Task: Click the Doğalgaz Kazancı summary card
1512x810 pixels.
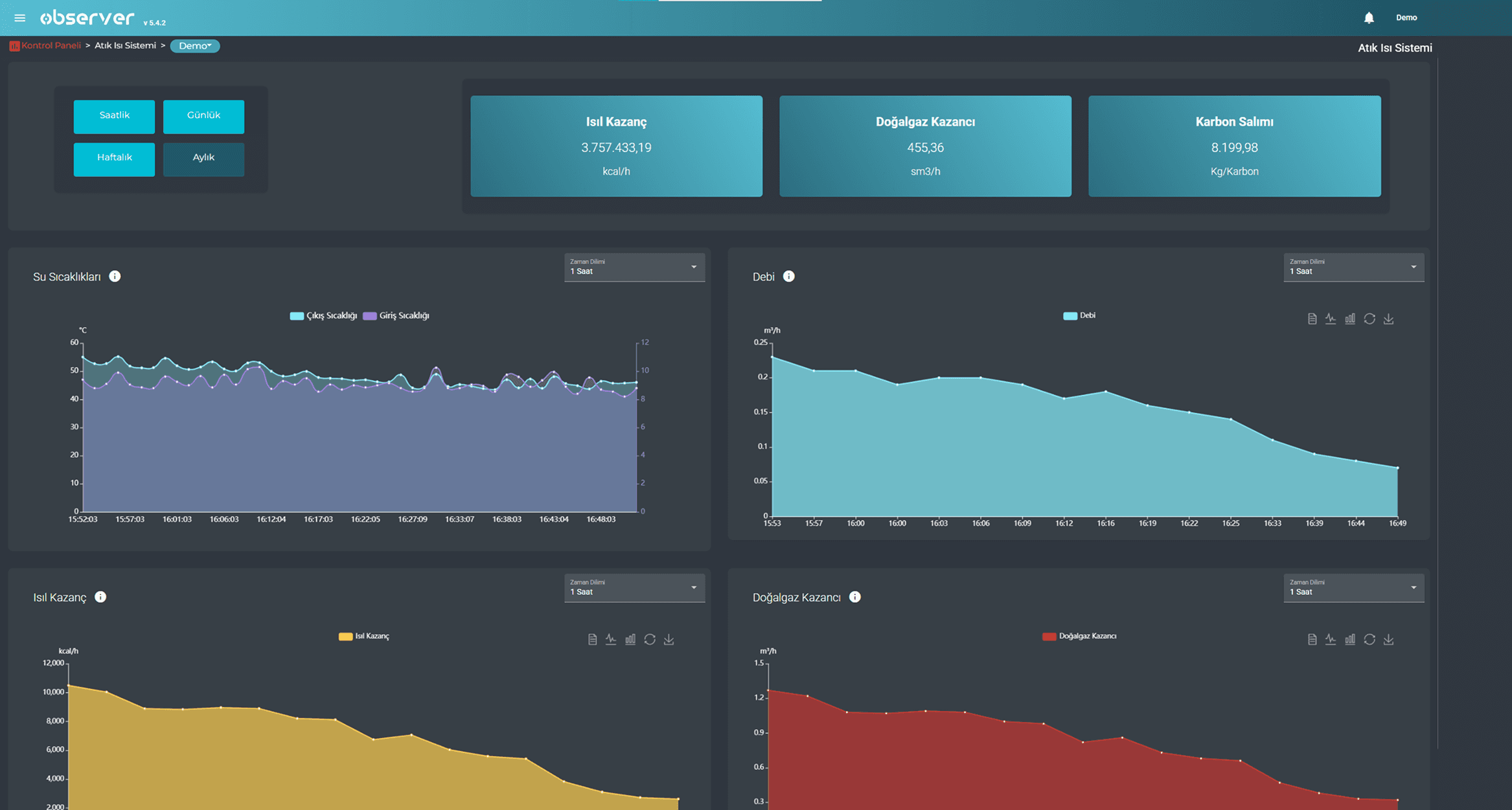Action: (925, 146)
